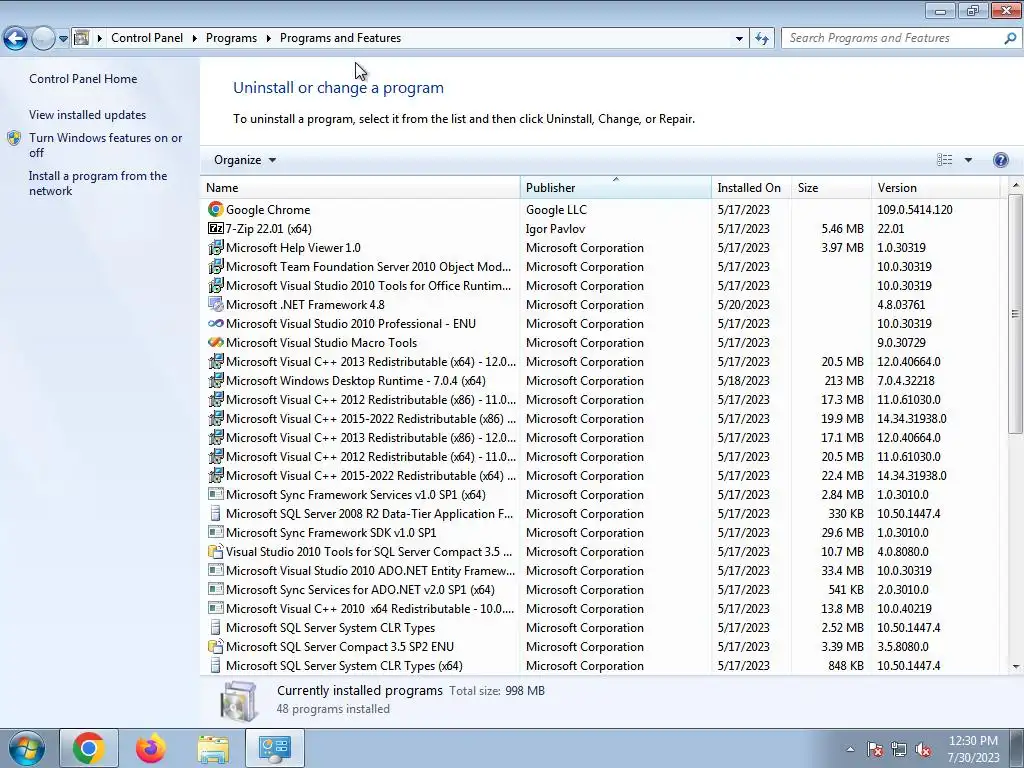Viewport: 1024px width, 768px height.
Task: Click SQL Server Compact 3.5 SP2 ENU icon
Action: 216,646
